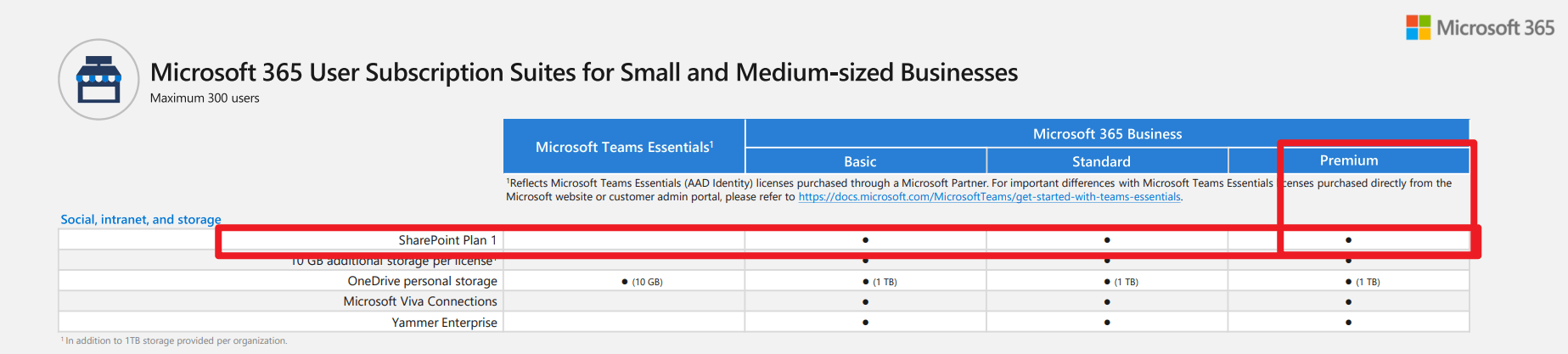This screenshot has height=354, width=1568.
Task: Click the page title about Subscription Suites
Action: point(584,73)
